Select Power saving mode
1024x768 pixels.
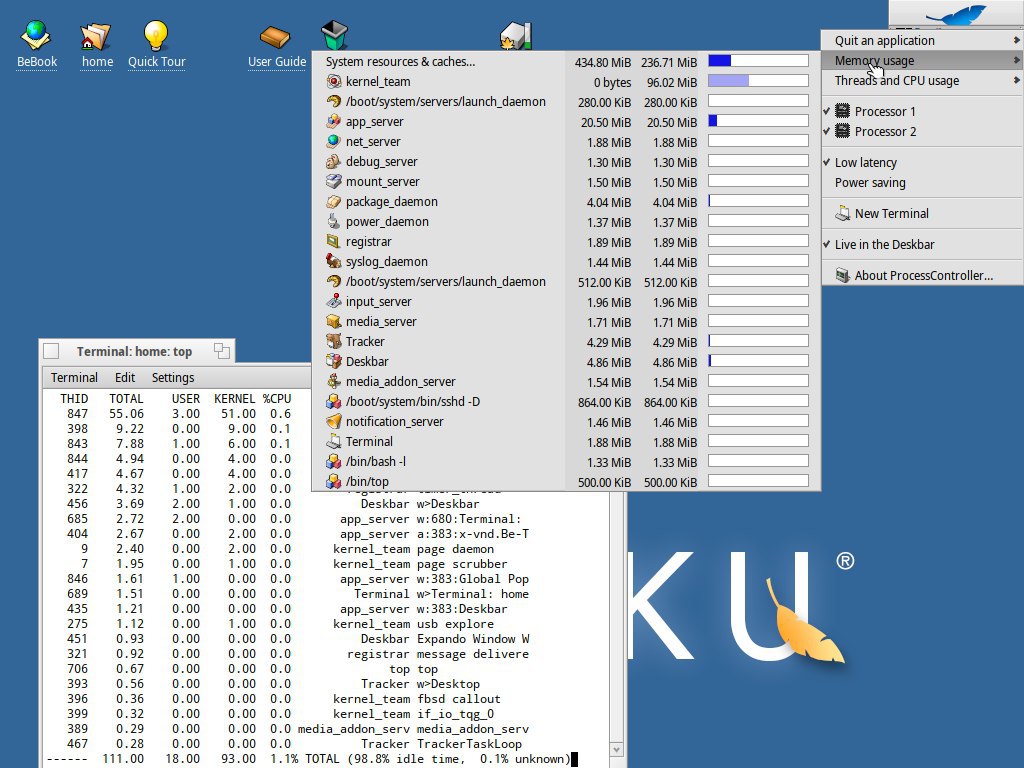pos(870,183)
